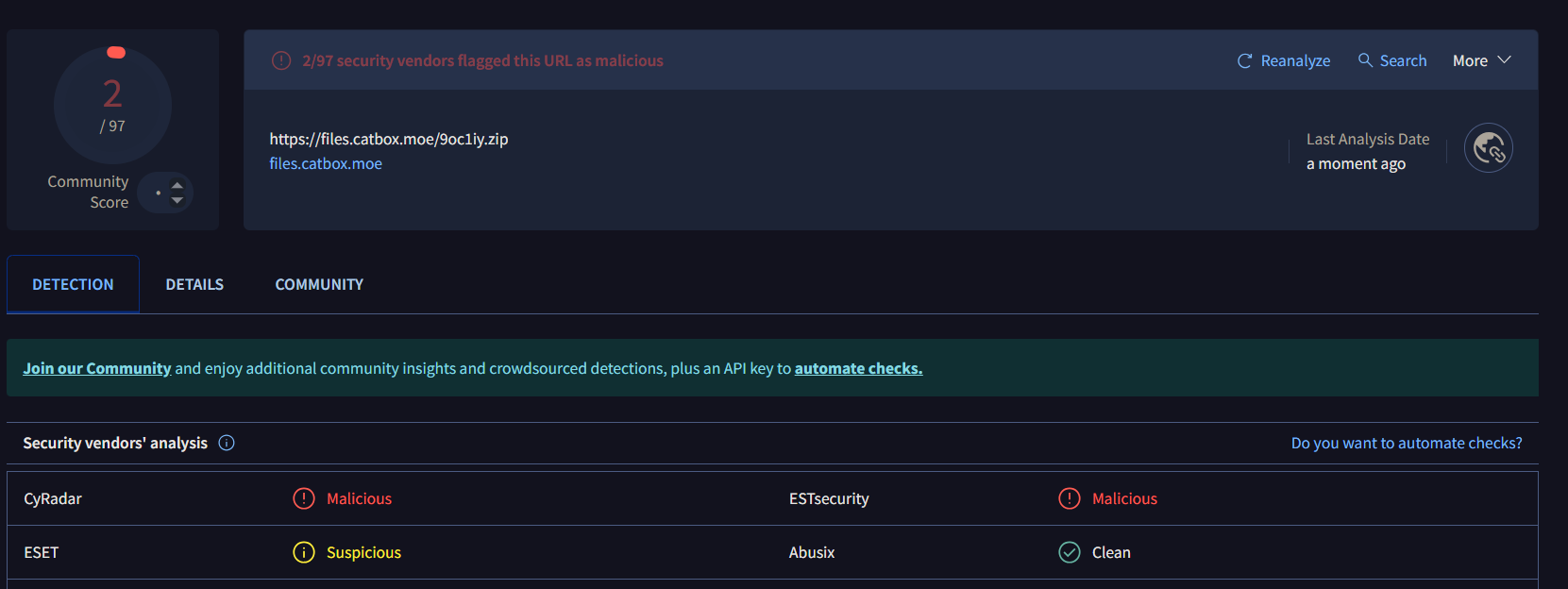Screen dimensions: 1568x589
Task: Open the COMMUNITY tab
Action: (x=319, y=284)
